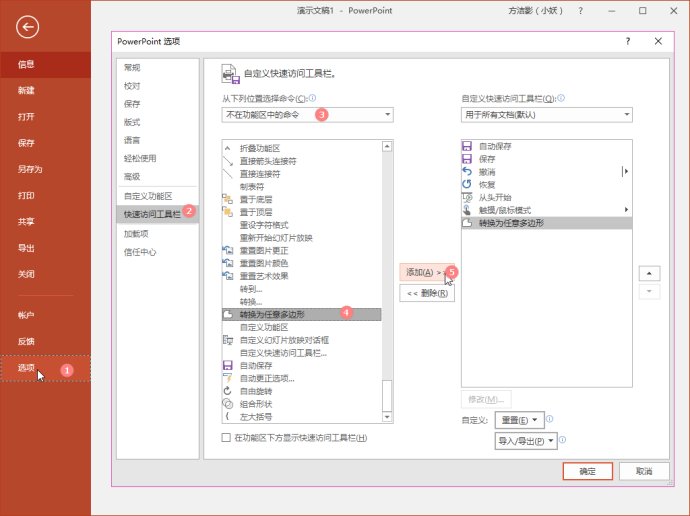This screenshot has height=516, width=690.
Task: Open the 重置(E) dropdown button
Action: (520, 420)
